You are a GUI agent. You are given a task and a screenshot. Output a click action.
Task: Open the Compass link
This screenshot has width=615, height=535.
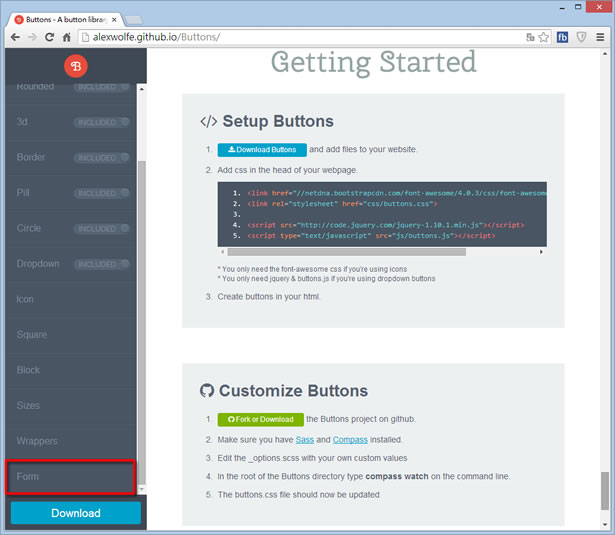350,440
